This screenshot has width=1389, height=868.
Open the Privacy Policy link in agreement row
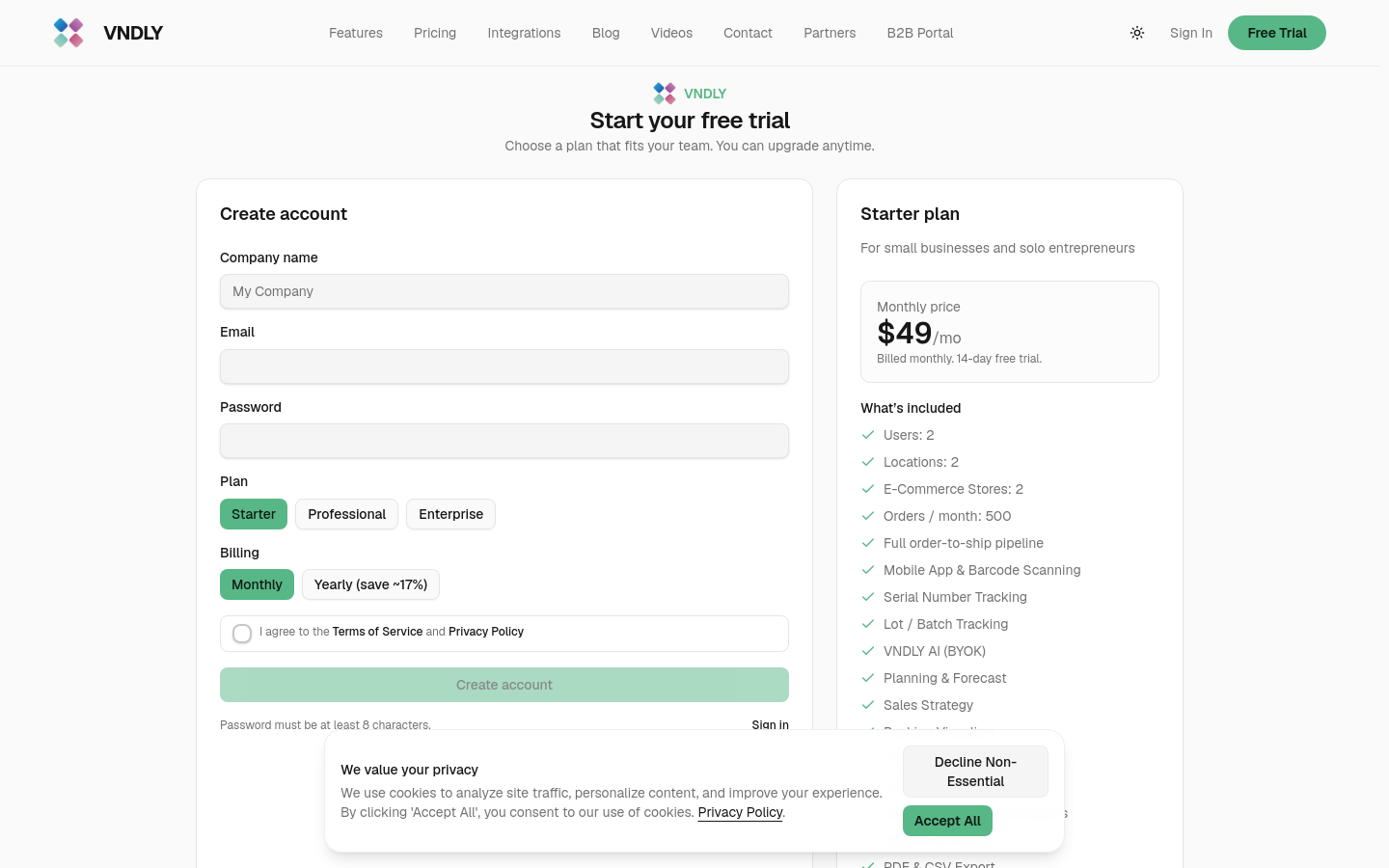[x=486, y=632]
